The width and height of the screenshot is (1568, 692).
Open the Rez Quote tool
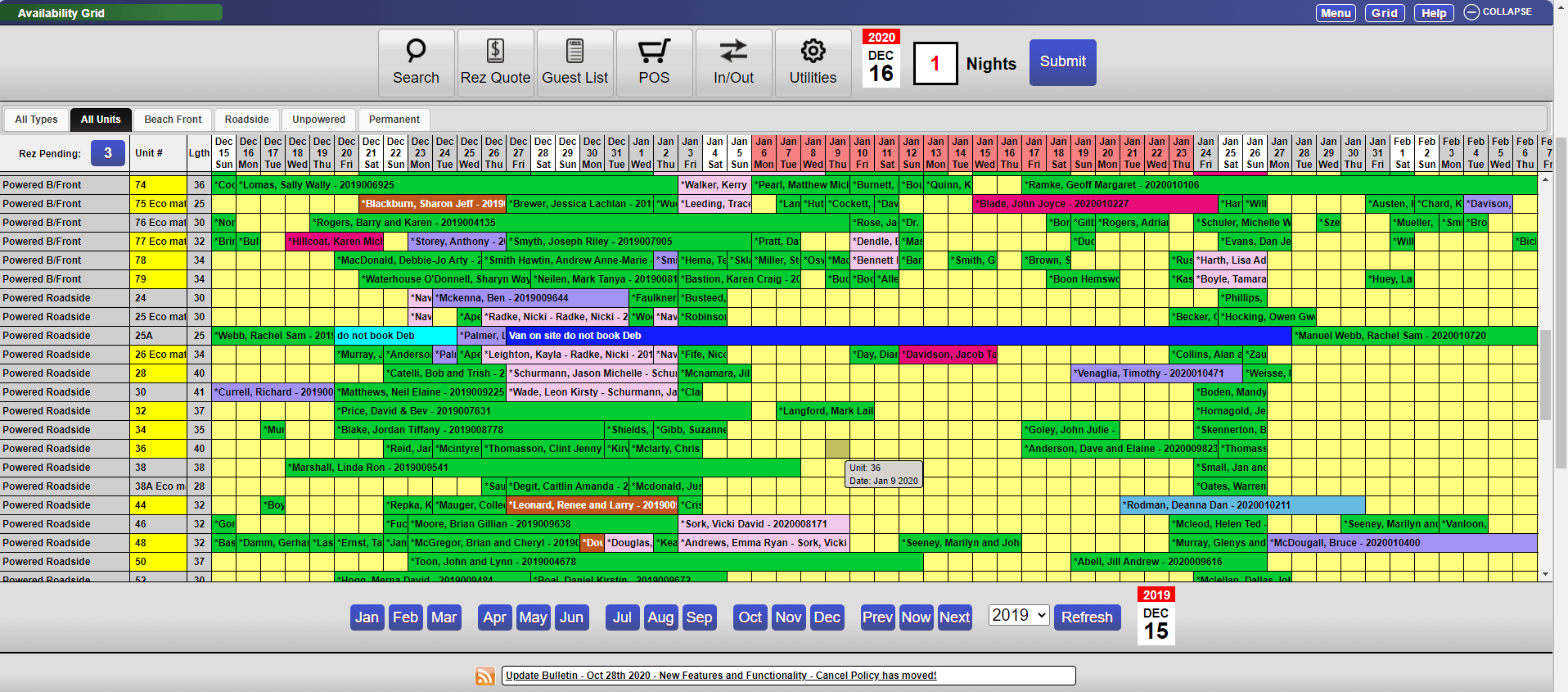click(x=495, y=63)
